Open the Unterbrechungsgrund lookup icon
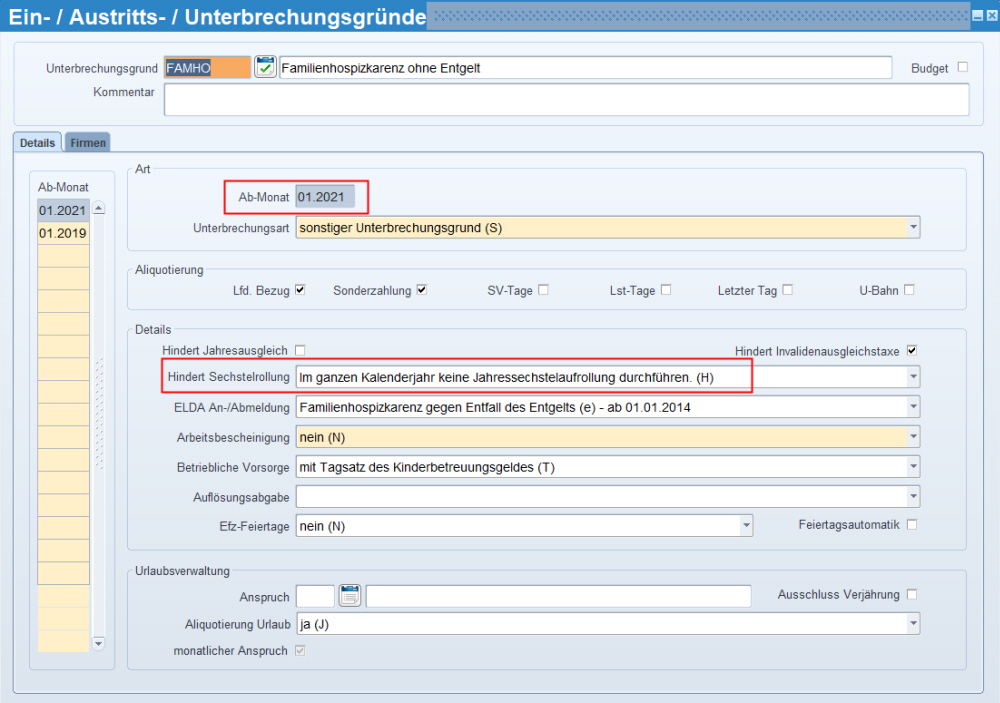Image resolution: width=1000 pixels, height=703 pixels. (x=265, y=66)
